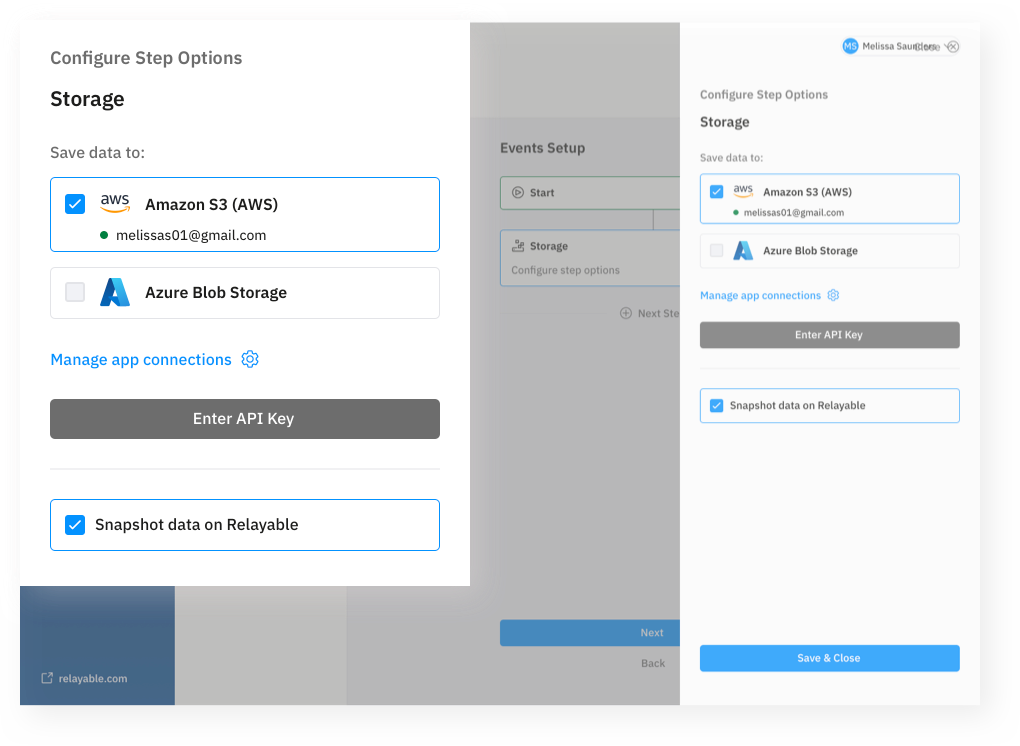Open the Melissa Saunders user dropdown
1020x746 pixels.
click(900, 46)
